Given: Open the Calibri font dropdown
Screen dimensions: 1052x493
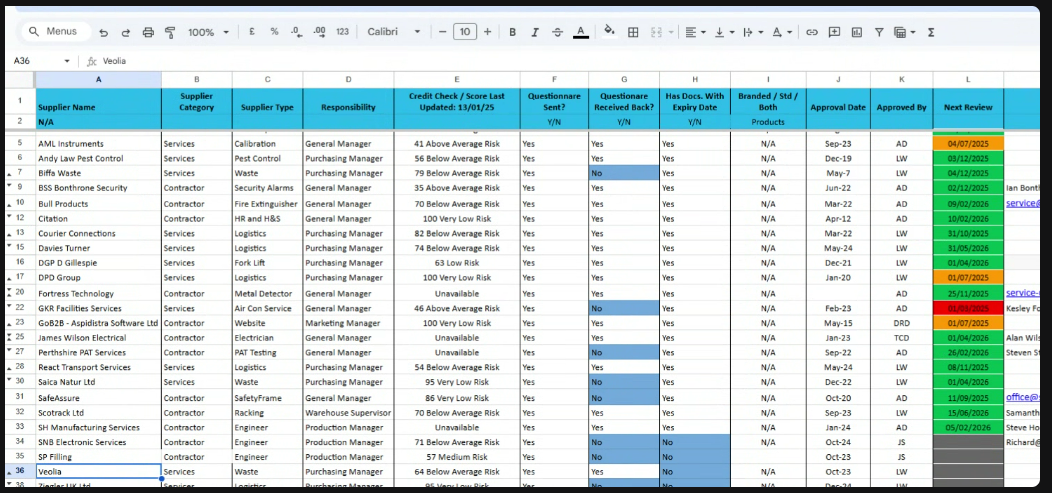Looking at the screenshot, I should click(394, 32).
